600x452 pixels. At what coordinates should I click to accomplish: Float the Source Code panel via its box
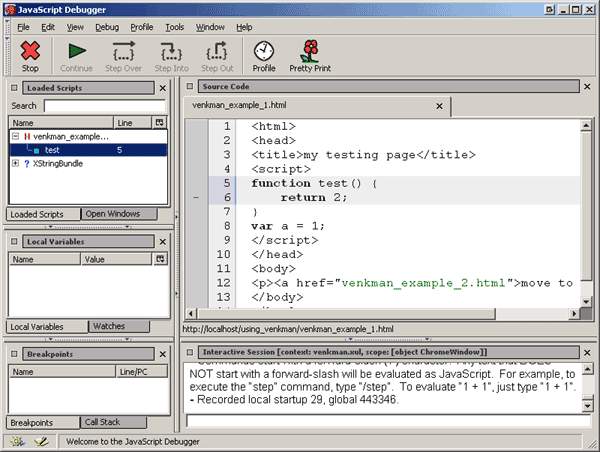(x=190, y=86)
